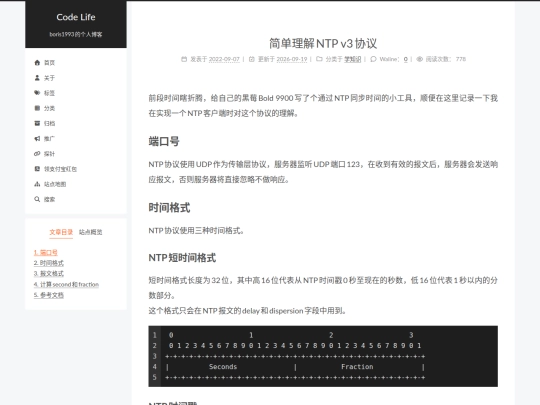The height and width of the screenshot is (405, 540).
Task: Click the sentence NTP 协议使用三种时间格式。
Action: click(196, 231)
